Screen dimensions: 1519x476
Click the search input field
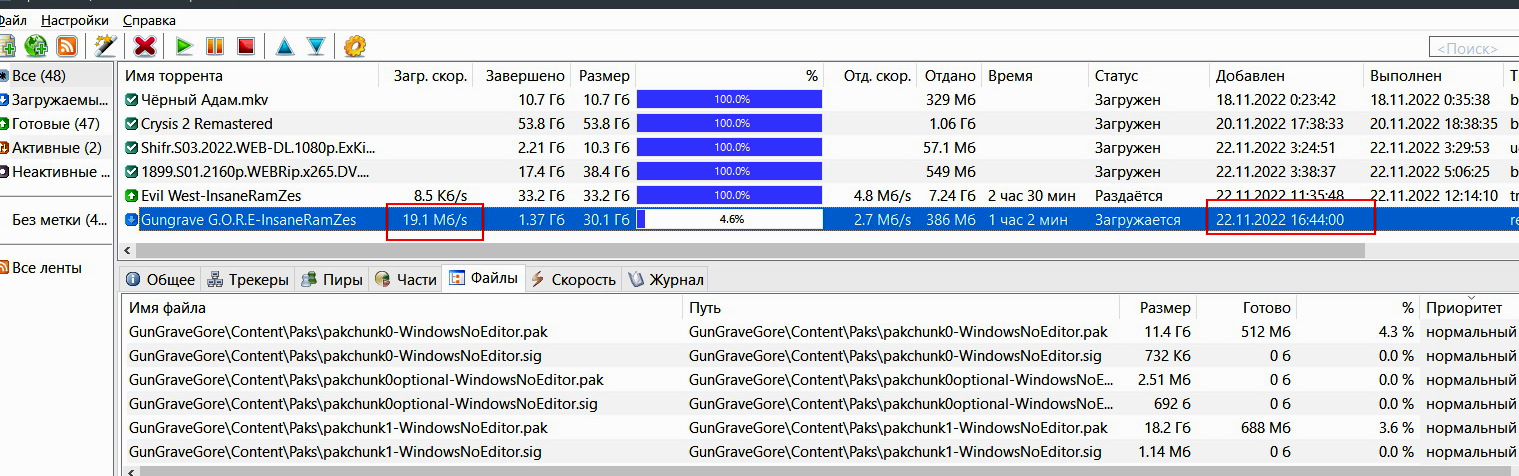[x=1472, y=48]
